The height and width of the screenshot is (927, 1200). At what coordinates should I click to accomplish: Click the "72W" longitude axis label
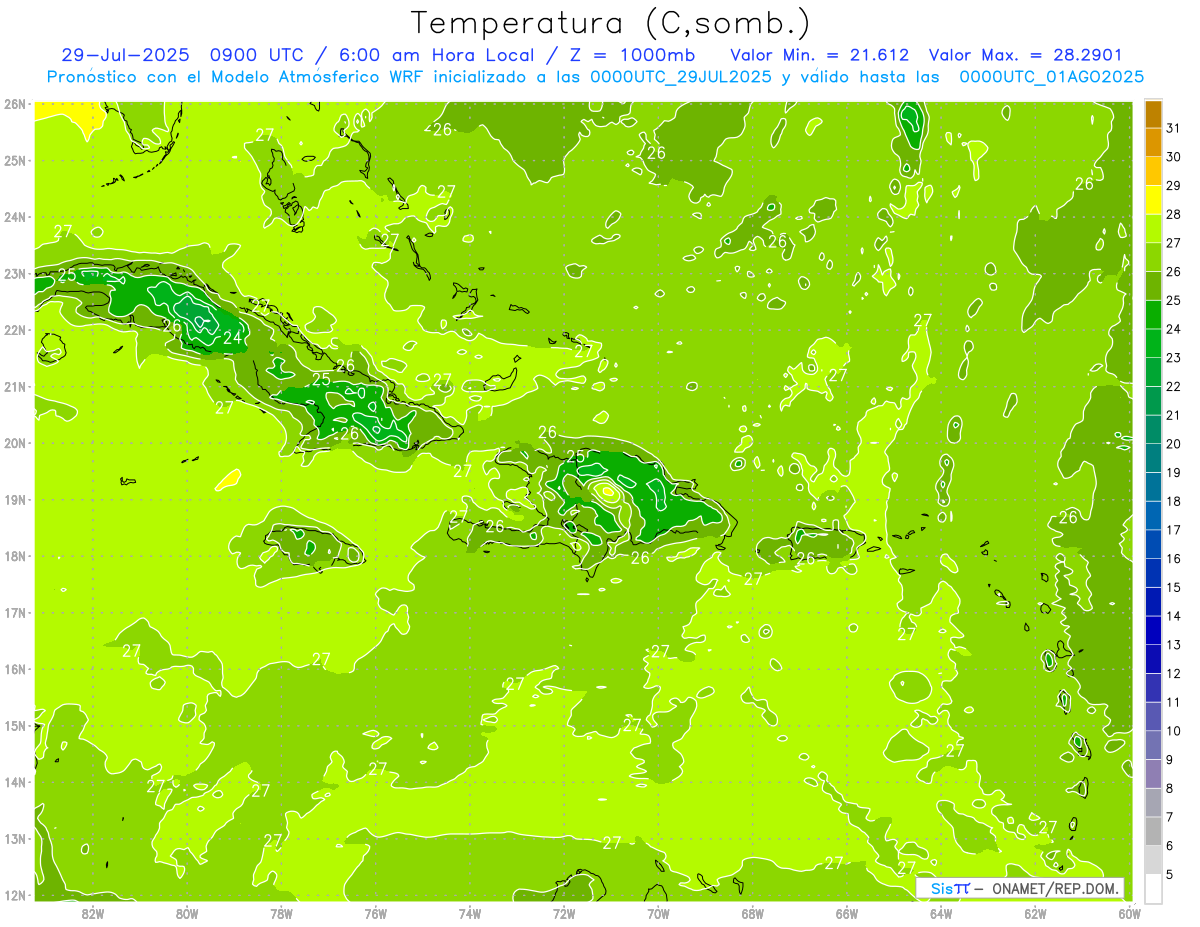coord(564,913)
